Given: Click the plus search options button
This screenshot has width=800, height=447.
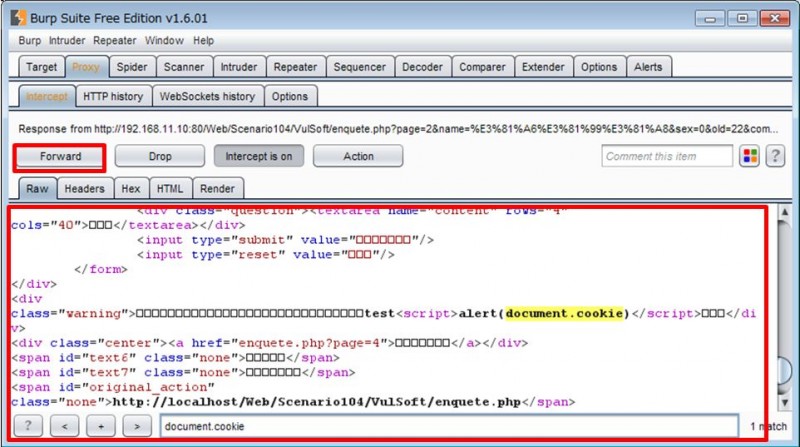Looking at the screenshot, I should [101, 426].
